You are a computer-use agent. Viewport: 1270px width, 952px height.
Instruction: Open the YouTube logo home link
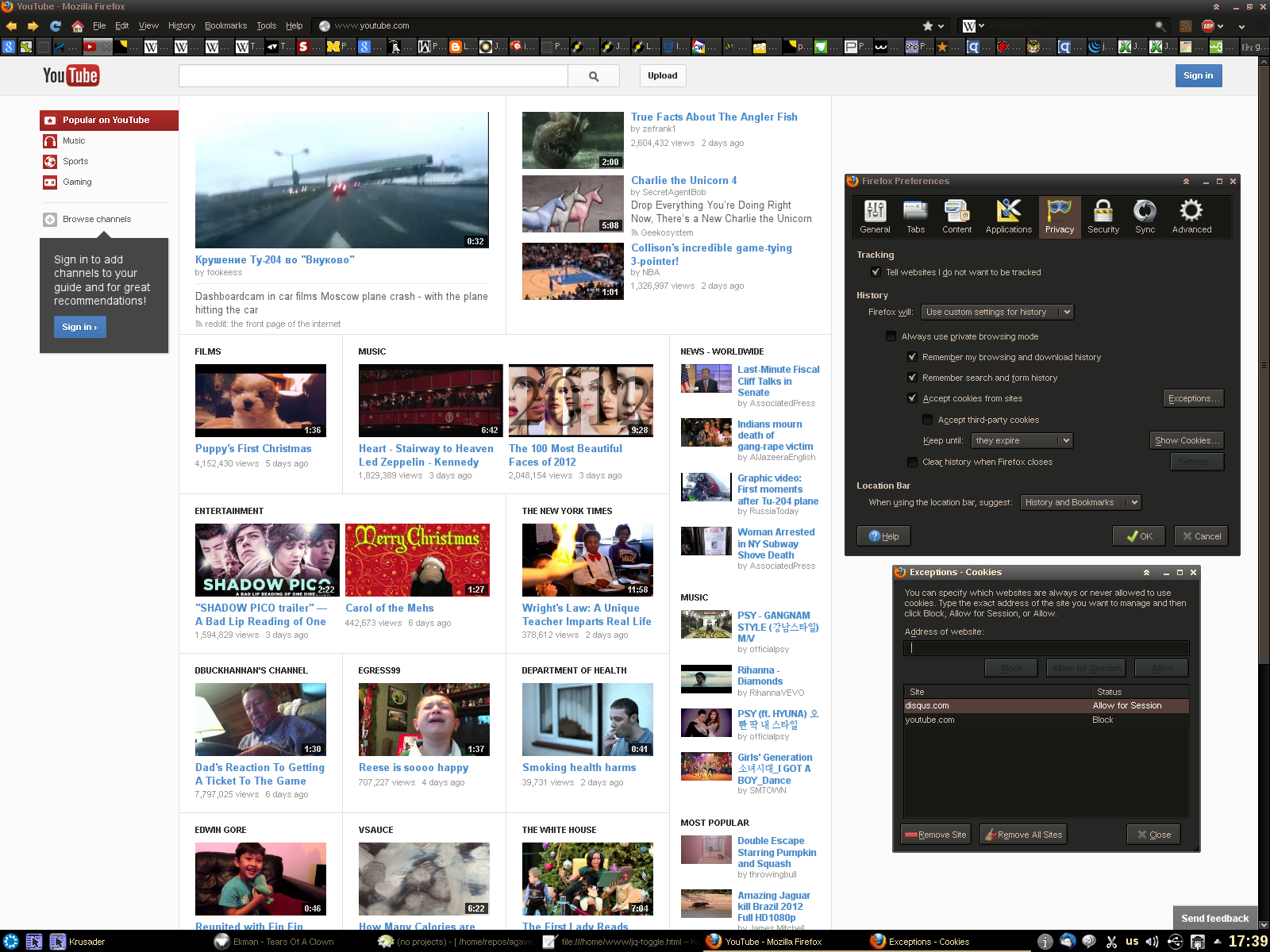71,75
